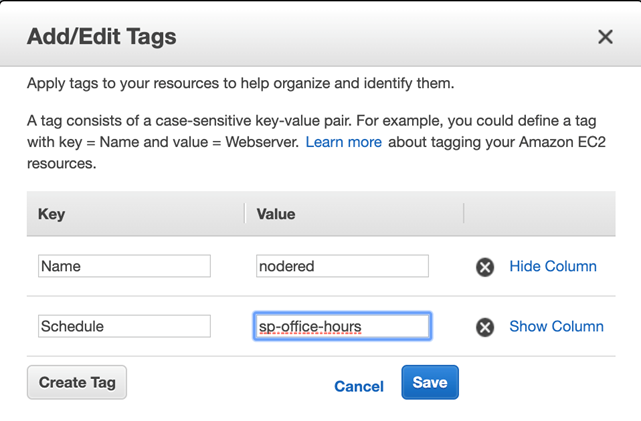Click the Add/Edit Tags title heading

(x=102, y=36)
